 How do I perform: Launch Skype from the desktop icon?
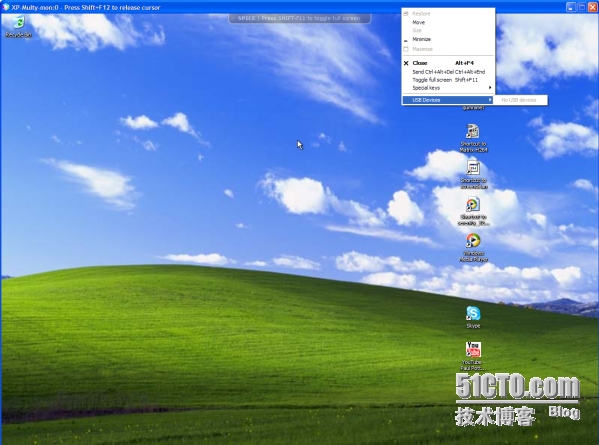473,317
